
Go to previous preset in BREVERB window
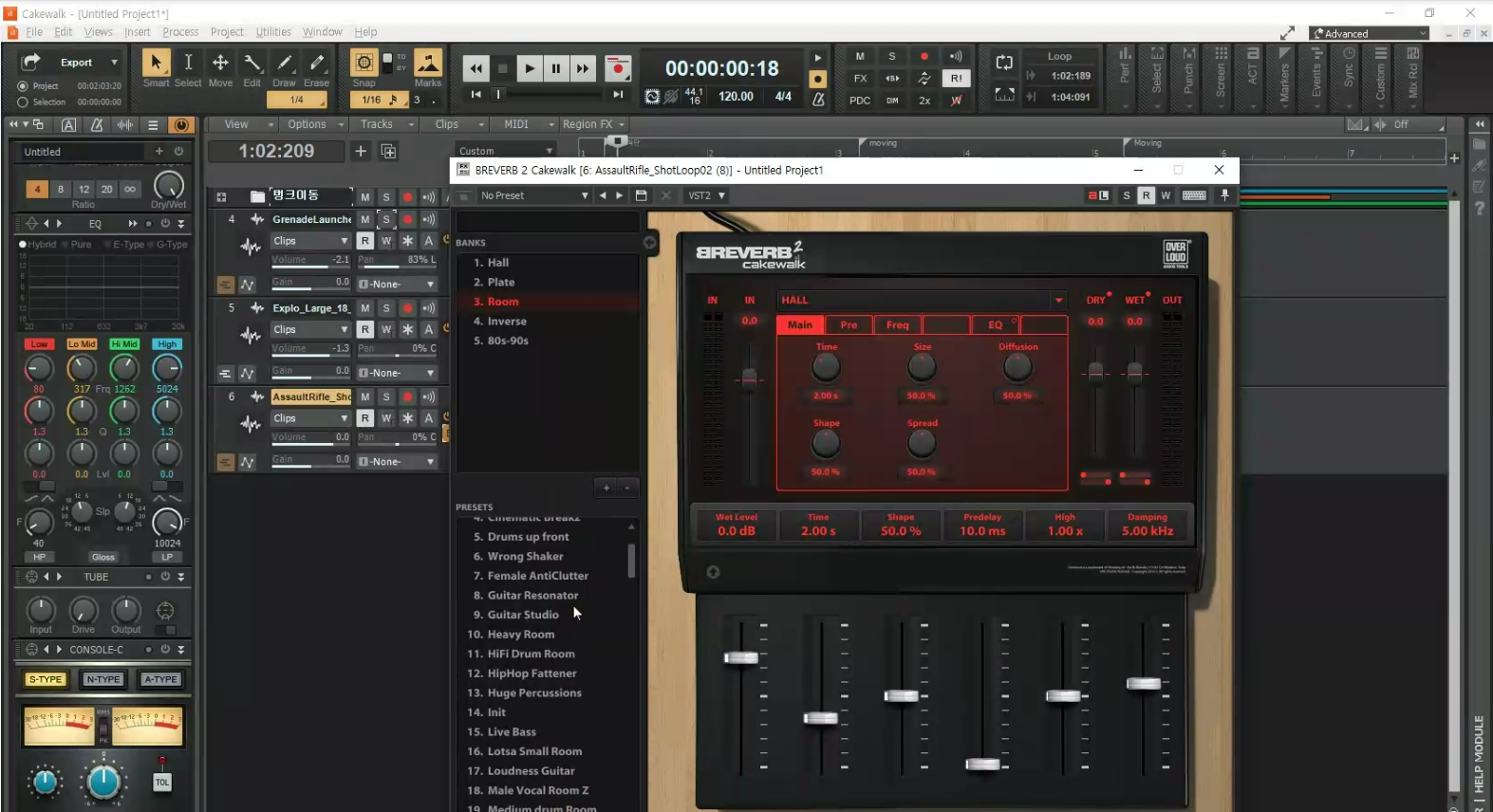pyautogui.click(x=602, y=195)
